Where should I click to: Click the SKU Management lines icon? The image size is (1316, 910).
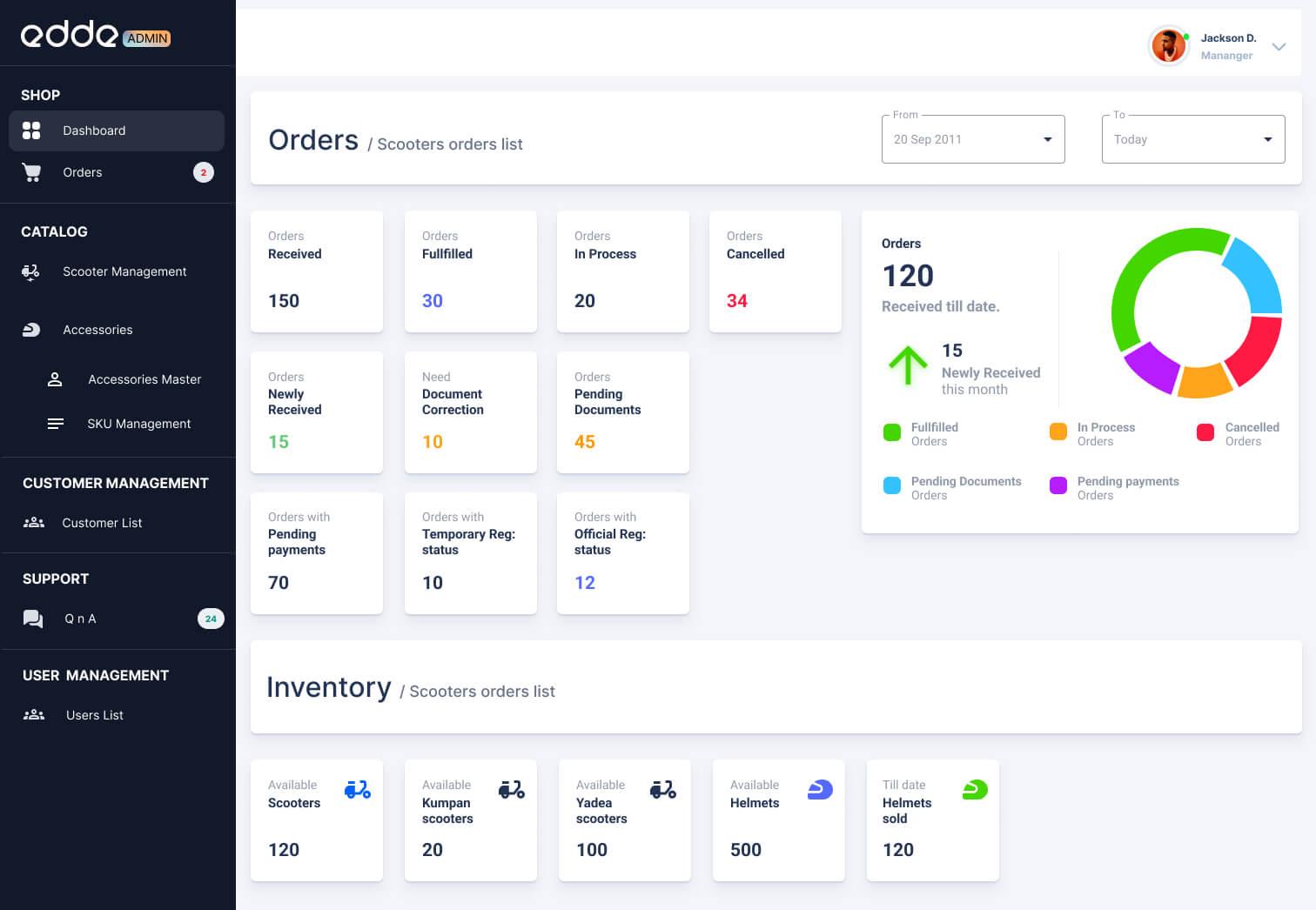[55, 424]
